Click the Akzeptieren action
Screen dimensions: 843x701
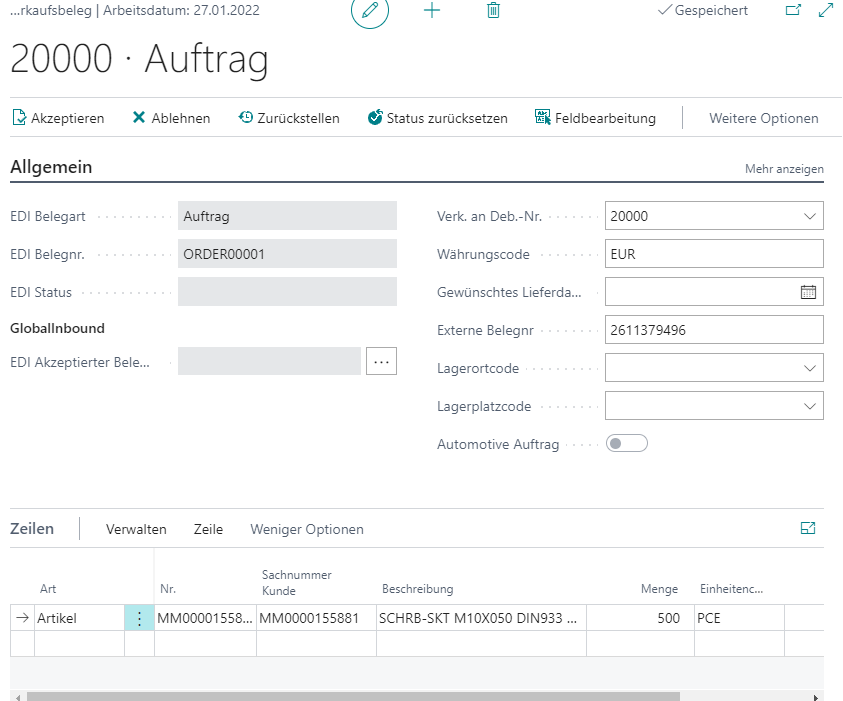(58, 118)
